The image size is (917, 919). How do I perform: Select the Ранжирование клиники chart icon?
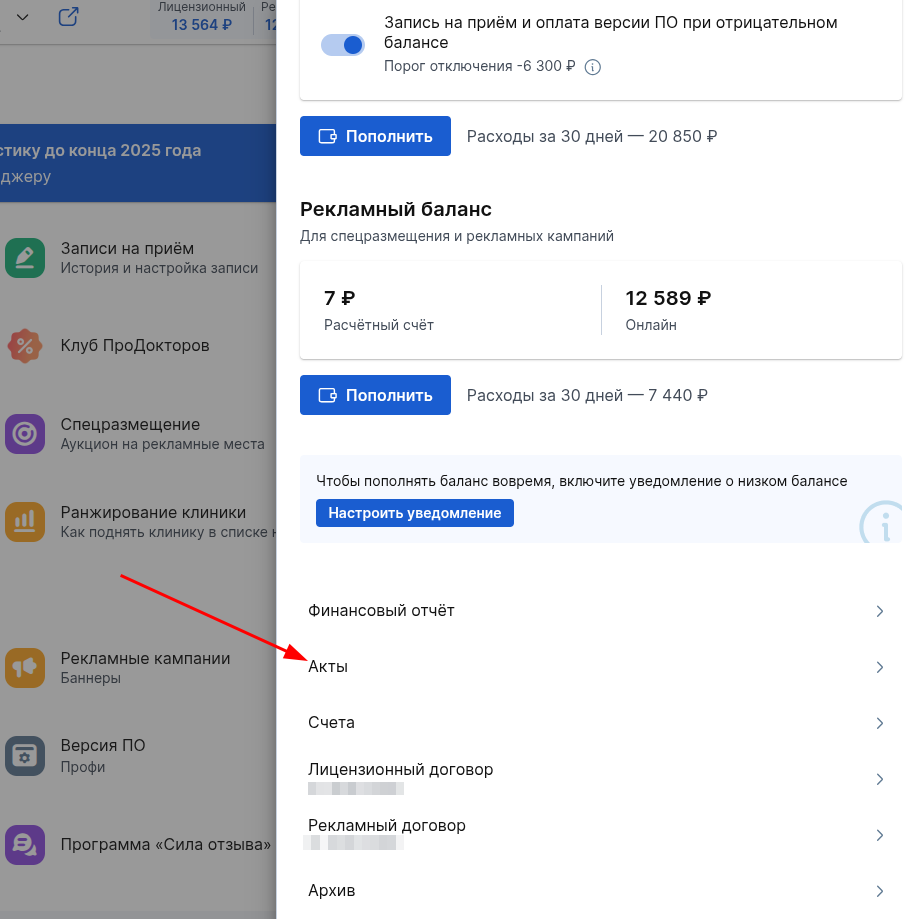25,522
